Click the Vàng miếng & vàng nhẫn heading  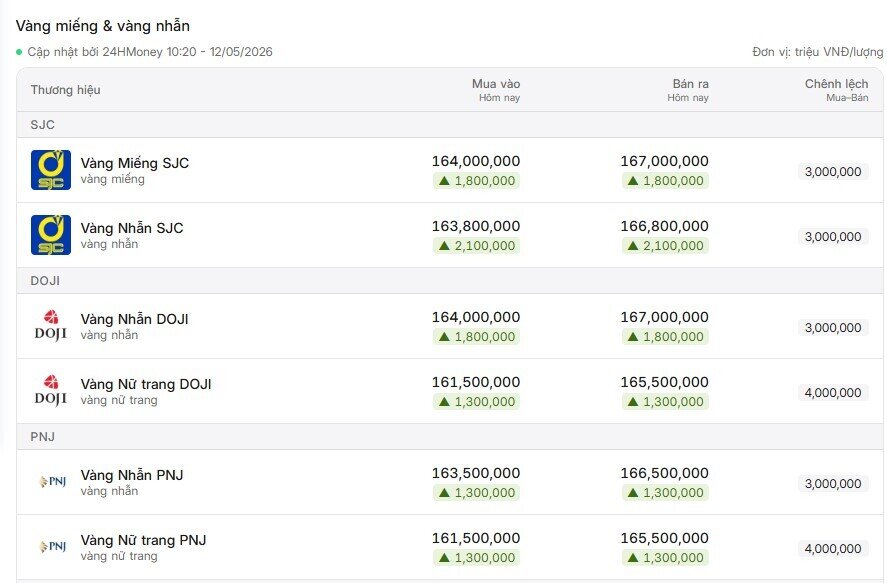[103, 26]
